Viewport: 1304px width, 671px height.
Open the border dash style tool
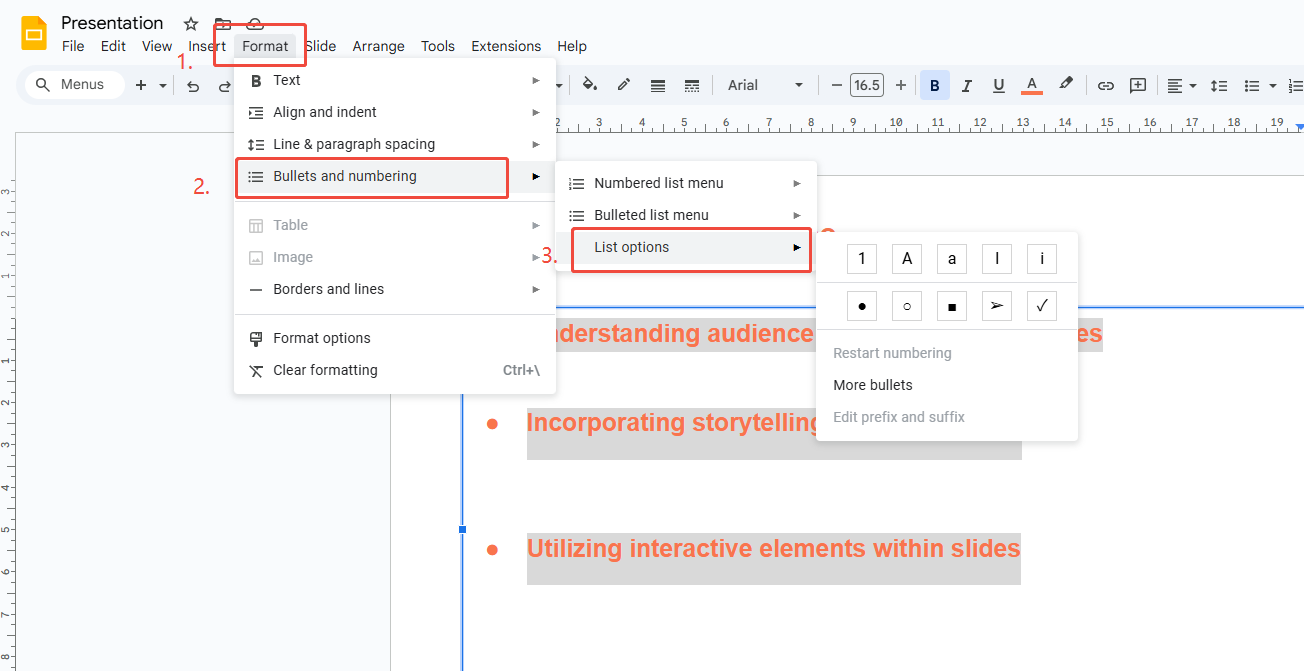(691, 86)
